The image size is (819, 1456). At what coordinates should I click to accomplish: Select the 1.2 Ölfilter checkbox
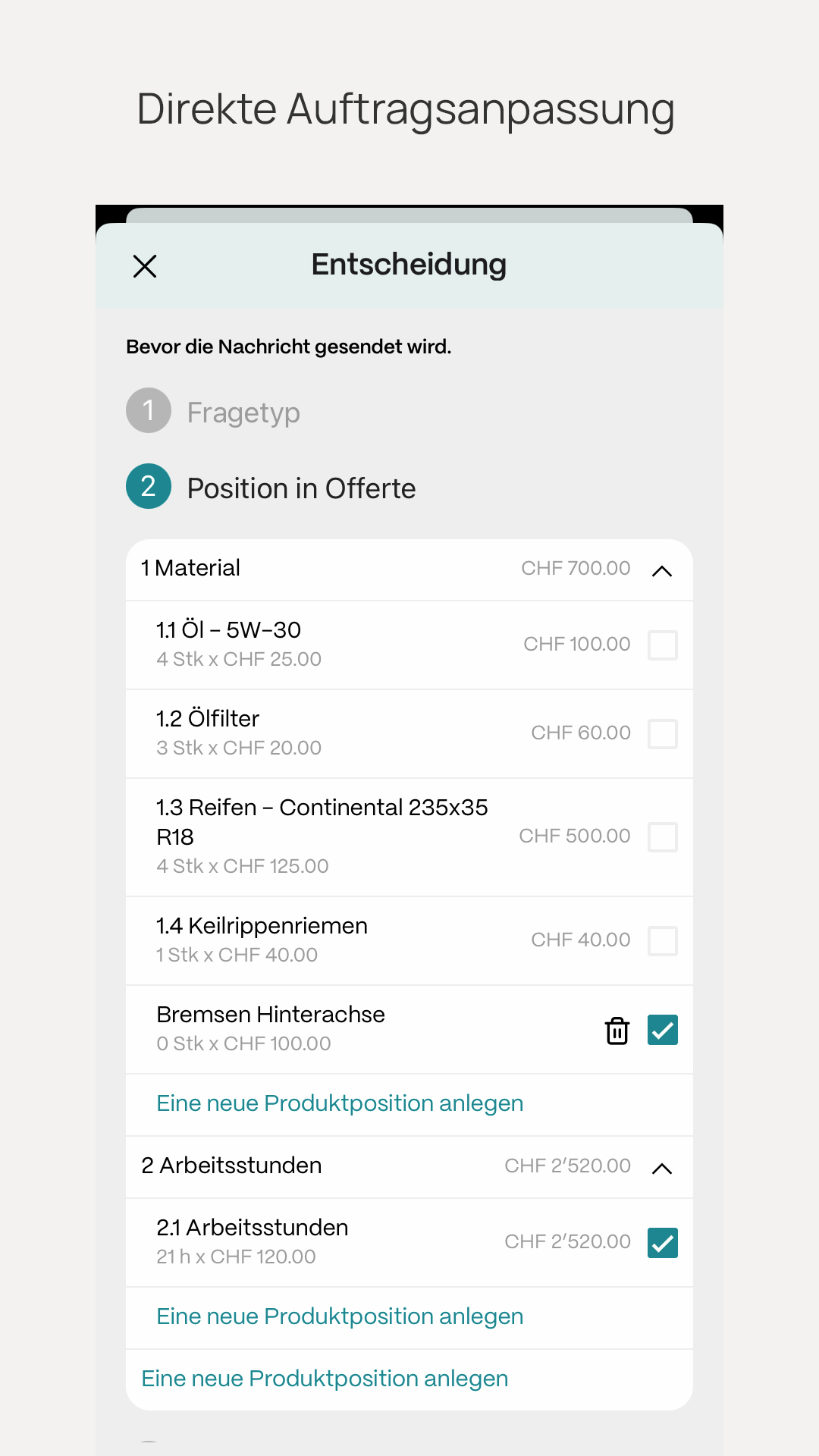(662, 734)
